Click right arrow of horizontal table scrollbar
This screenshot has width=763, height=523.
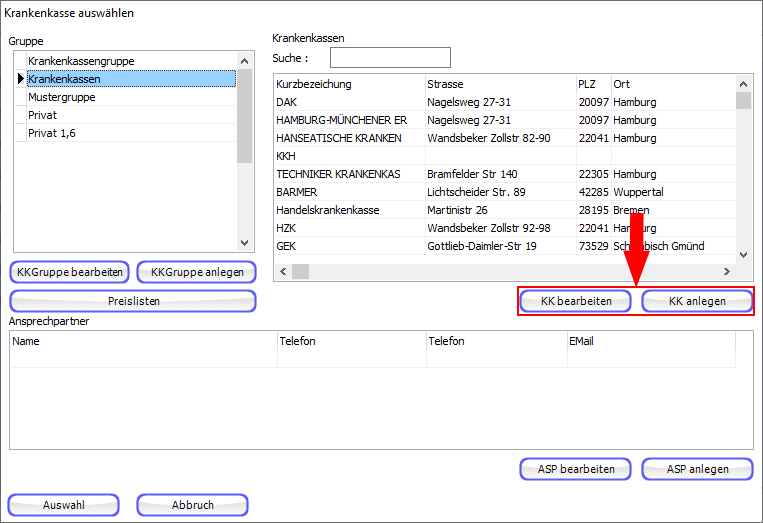pyautogui.click(x=727, y=272)
